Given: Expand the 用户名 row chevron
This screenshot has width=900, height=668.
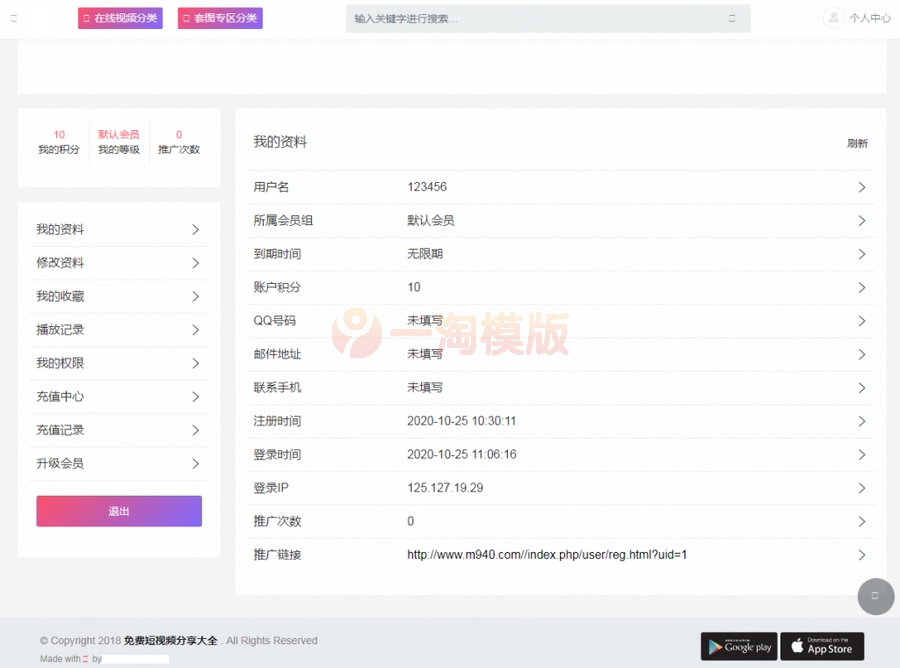Looking at the screenshot, I should click(861, 187).
